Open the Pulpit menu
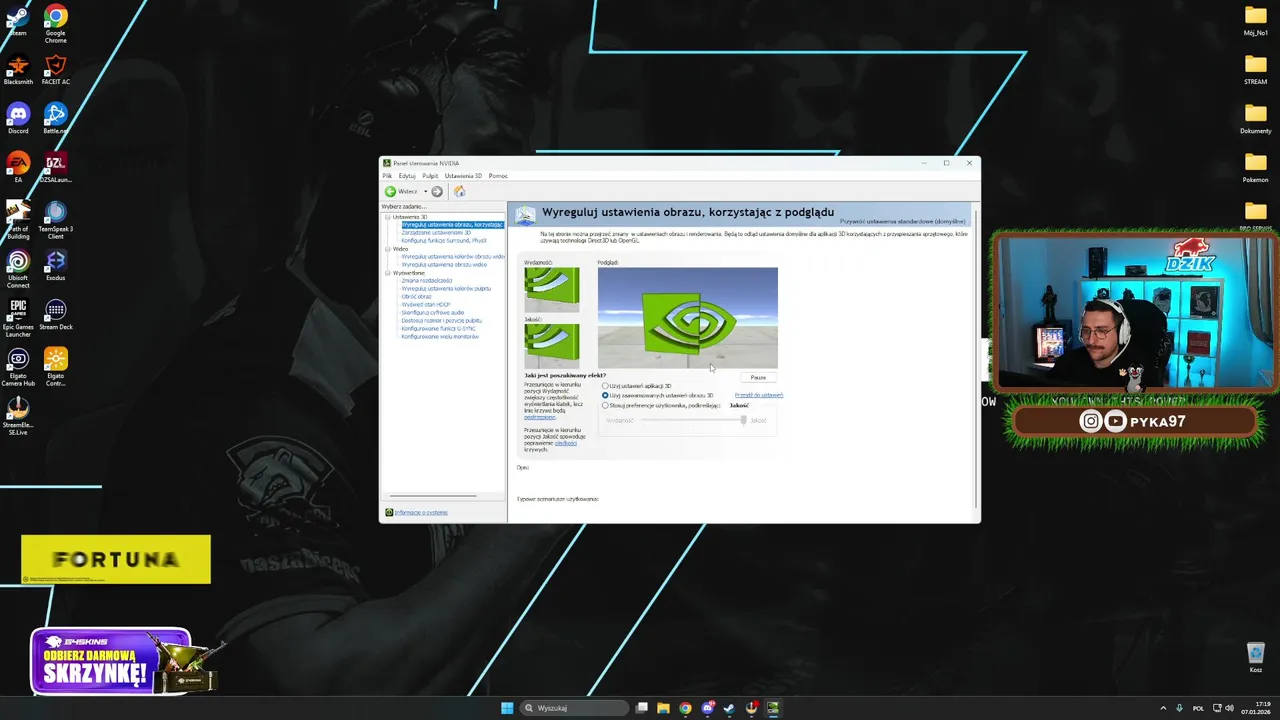This screenshot has width=1280, height=720. click(x=430, y=176)
